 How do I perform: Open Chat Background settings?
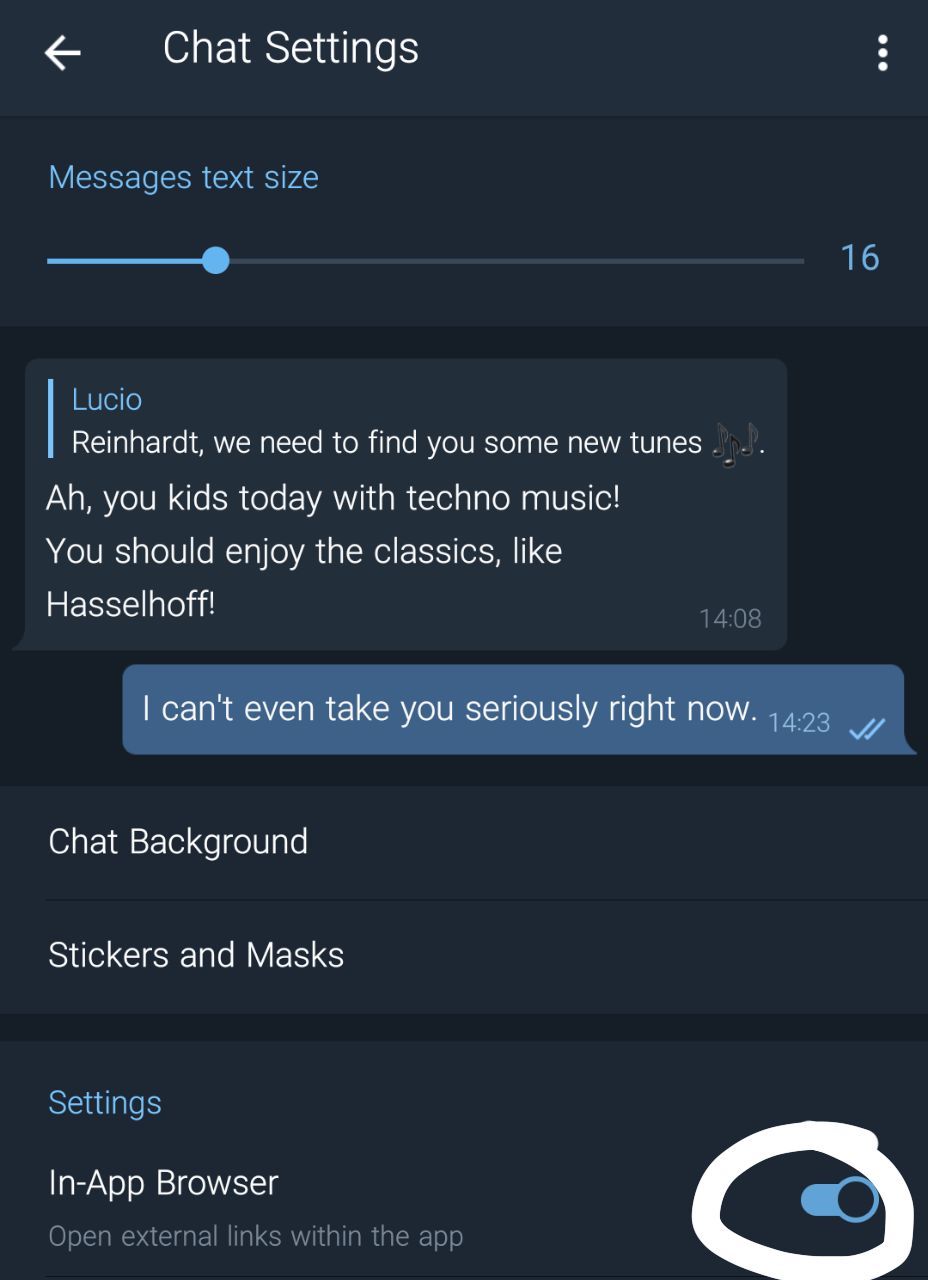pos(464,842)
